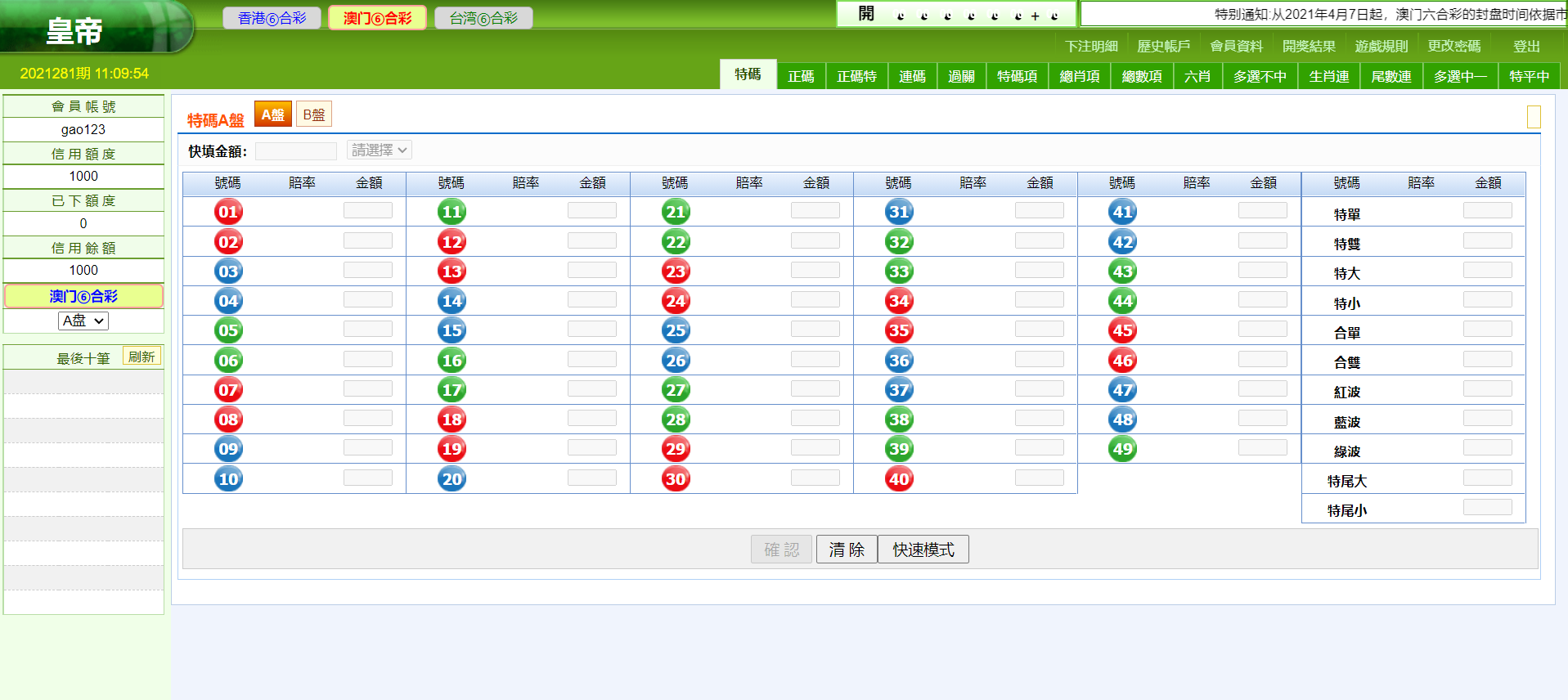Click the green number ball 22

tap(676, 242)
